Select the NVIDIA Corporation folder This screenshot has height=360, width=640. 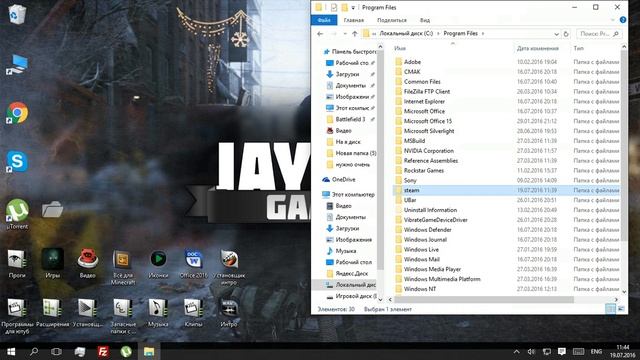[429, 151]
